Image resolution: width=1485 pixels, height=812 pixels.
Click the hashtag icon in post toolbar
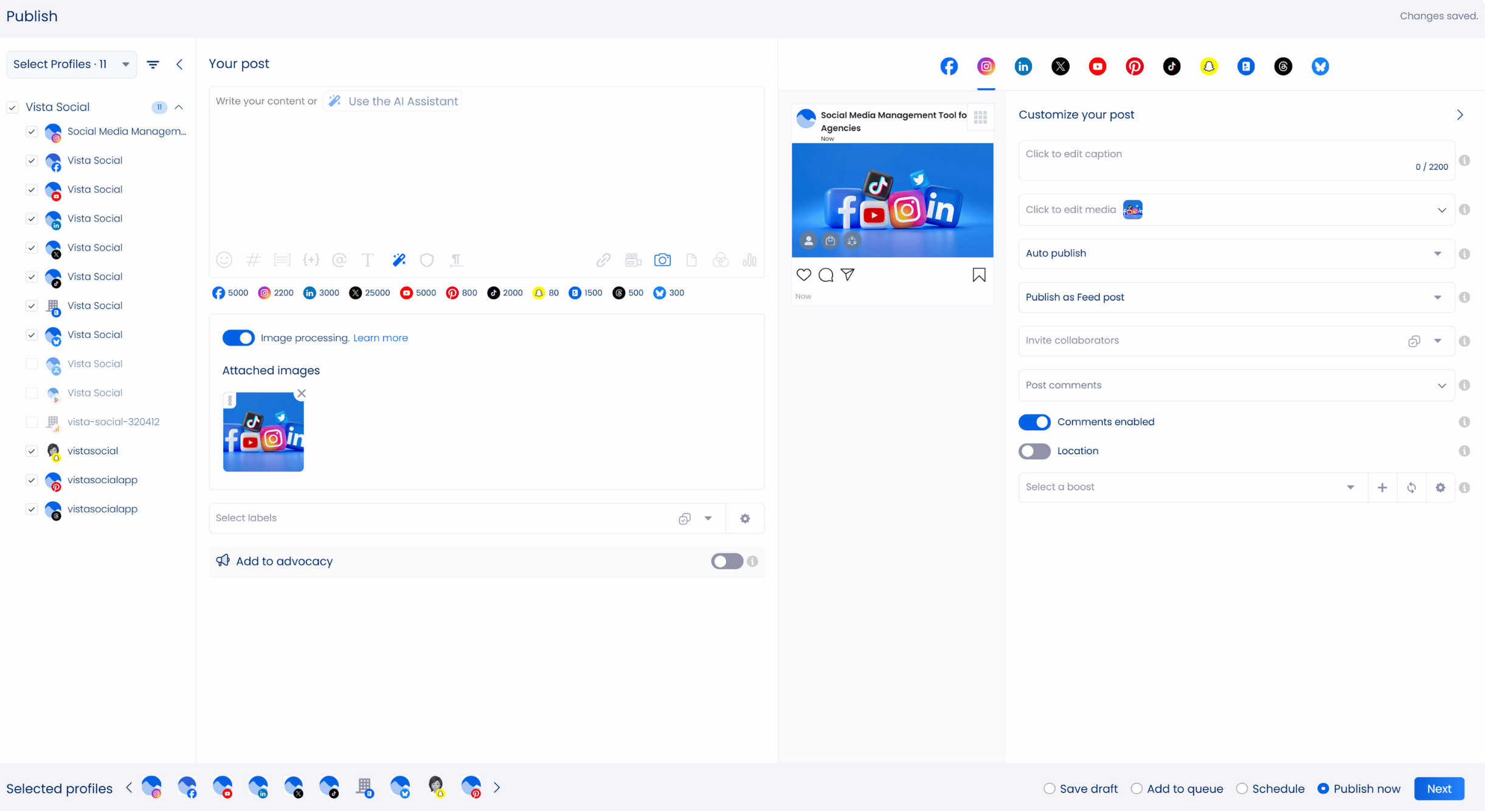pos(253,260)
